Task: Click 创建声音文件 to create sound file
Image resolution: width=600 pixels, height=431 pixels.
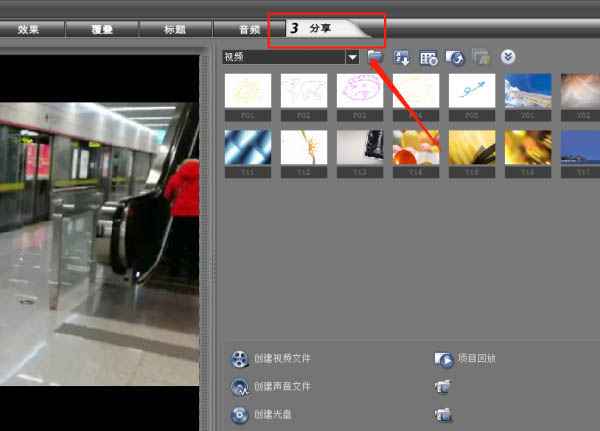Action: click(271, 387)
